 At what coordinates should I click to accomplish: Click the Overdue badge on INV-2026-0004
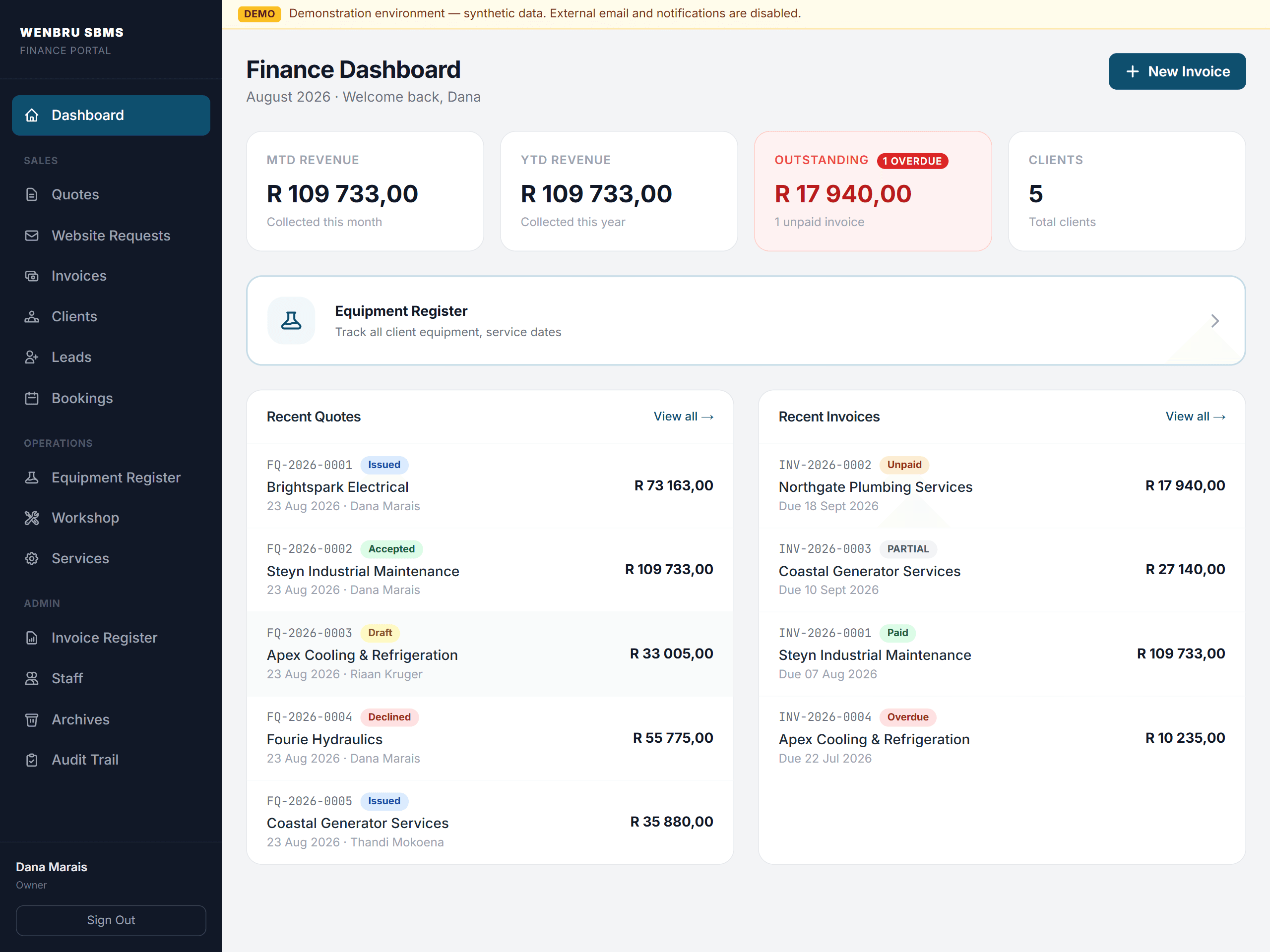point(908,717)
